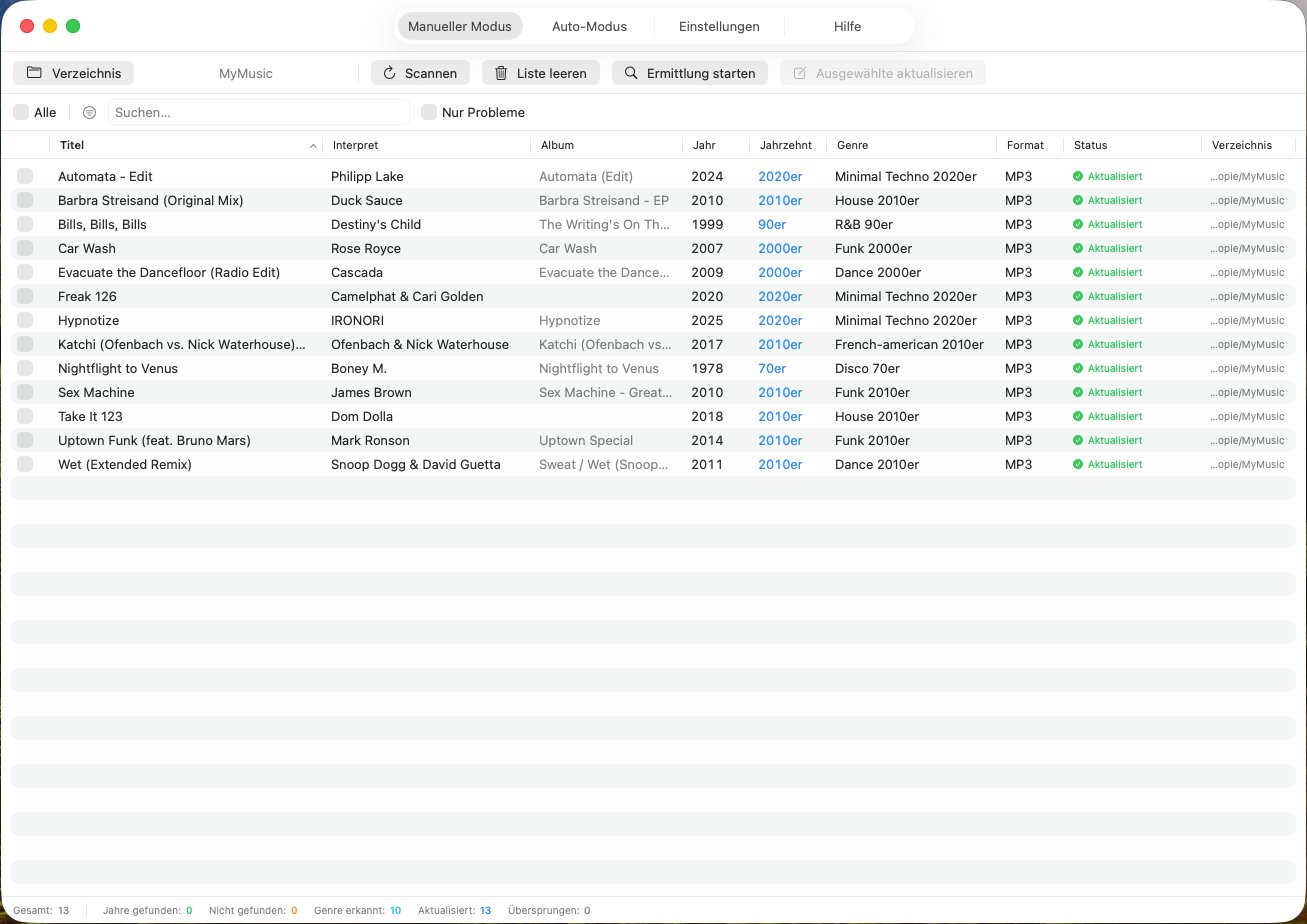Click the status checkmark icon in Katchi row
This screenshot has width=1307, height=924.
pyautogui.click(x=1077, y=345)
